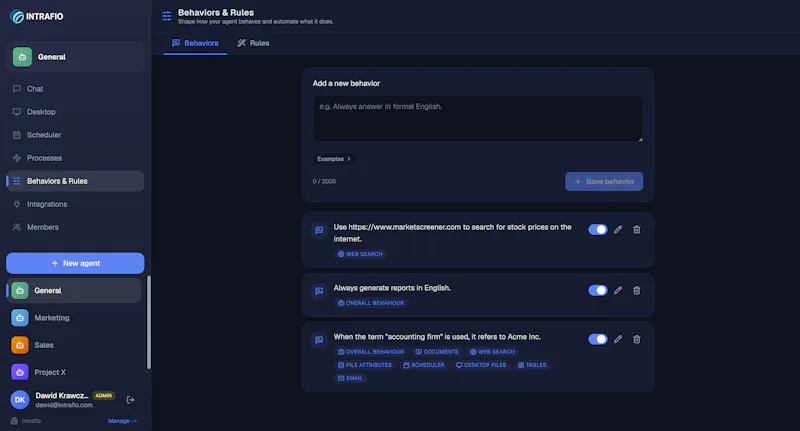
Task: Click the Chat bubble icon in sidebar
Action: [x=17, y=89]
